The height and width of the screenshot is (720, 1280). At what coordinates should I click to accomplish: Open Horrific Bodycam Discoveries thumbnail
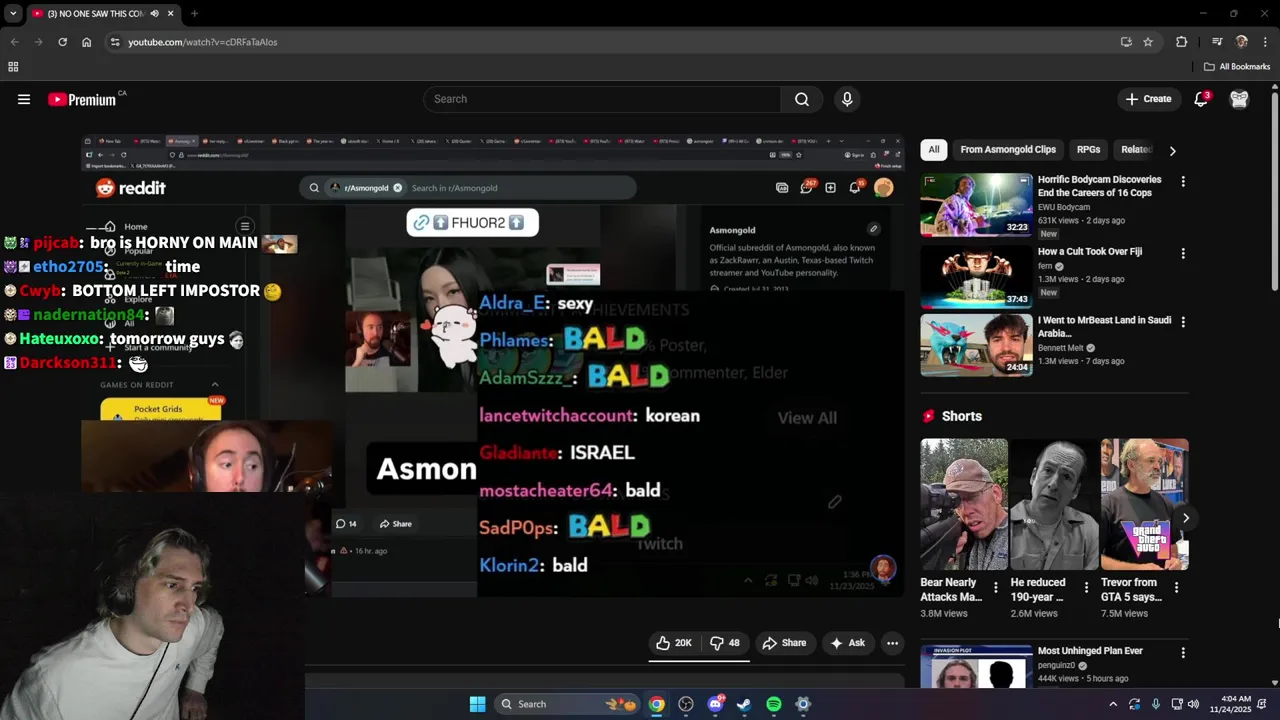(976, 205)
